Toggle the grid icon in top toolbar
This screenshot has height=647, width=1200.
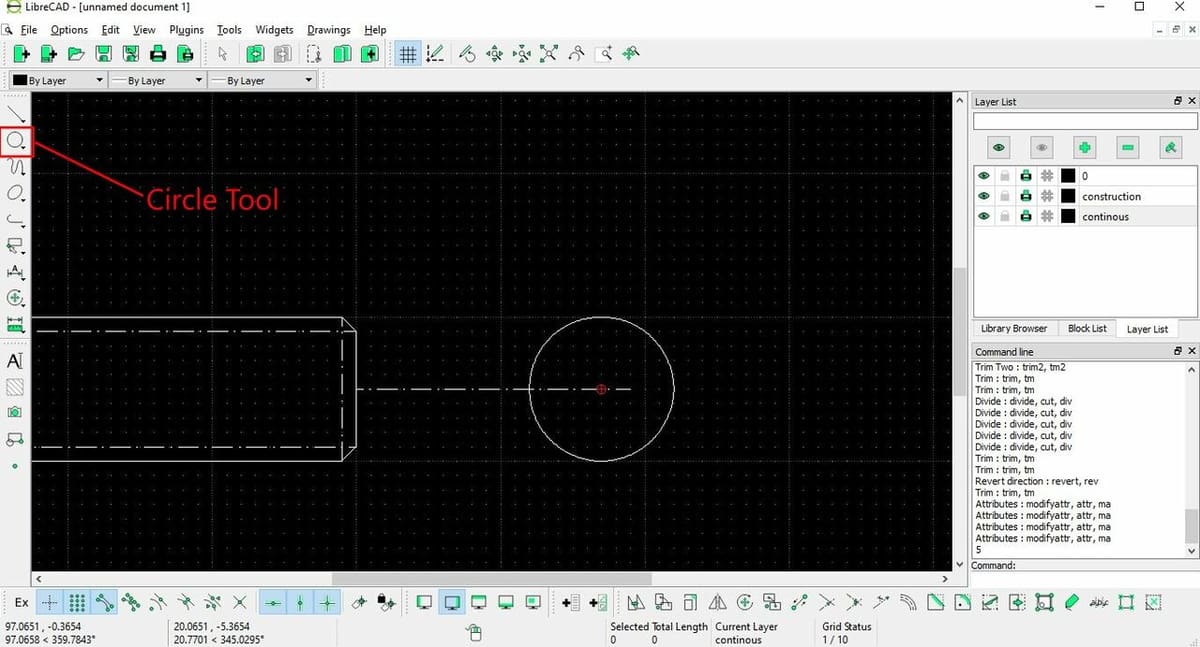(407, 54)
